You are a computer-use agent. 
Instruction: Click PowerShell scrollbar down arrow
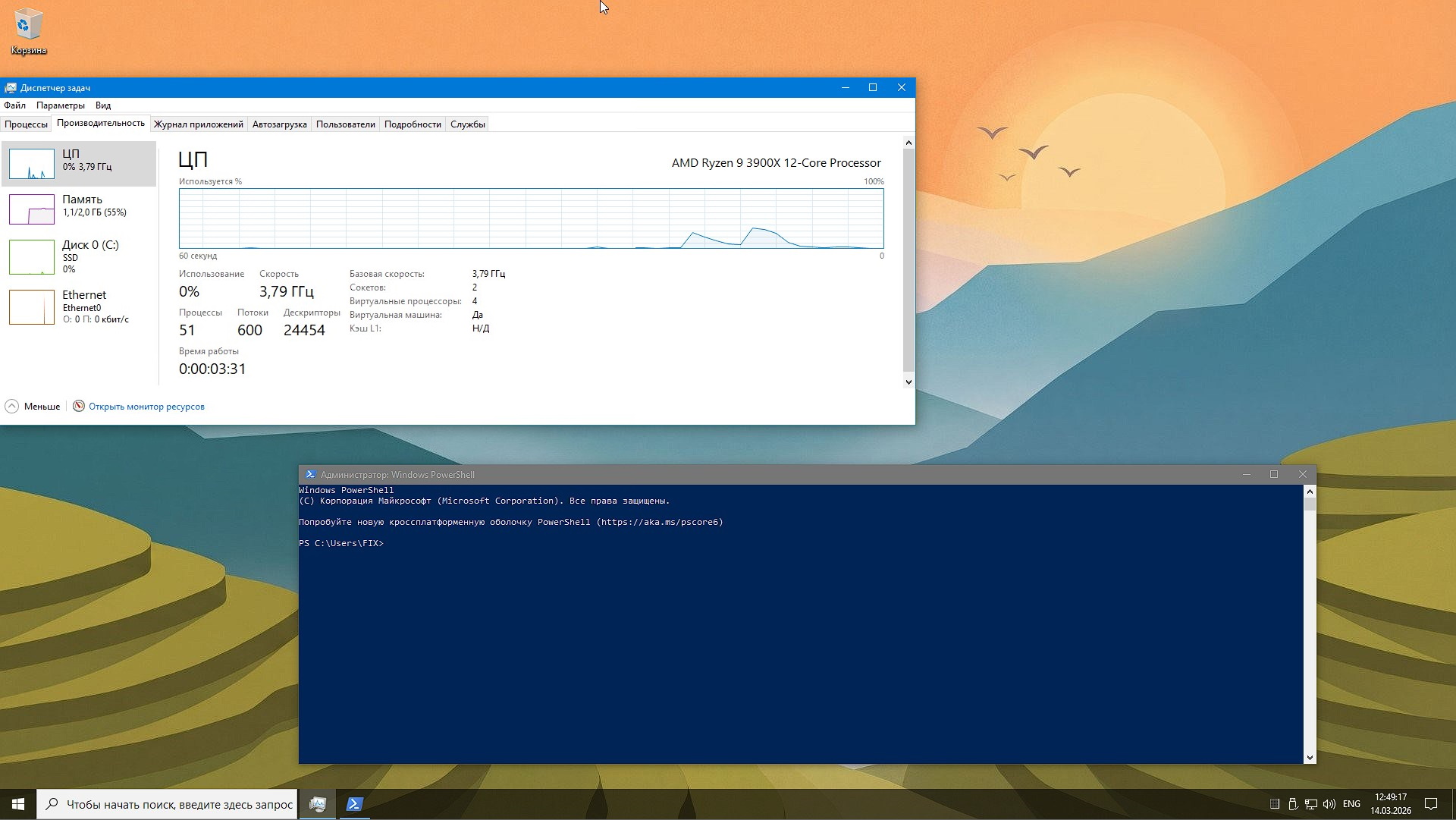pyautogui.click(x=1310, y=757)
